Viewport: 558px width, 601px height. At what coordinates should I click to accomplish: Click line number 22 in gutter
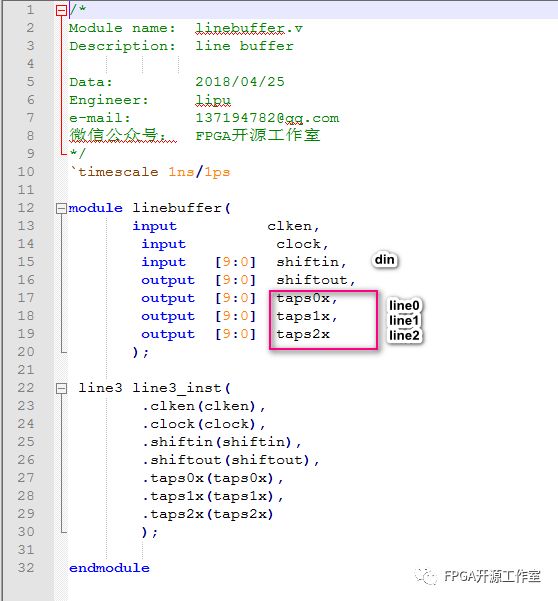[x=26, y=388]
